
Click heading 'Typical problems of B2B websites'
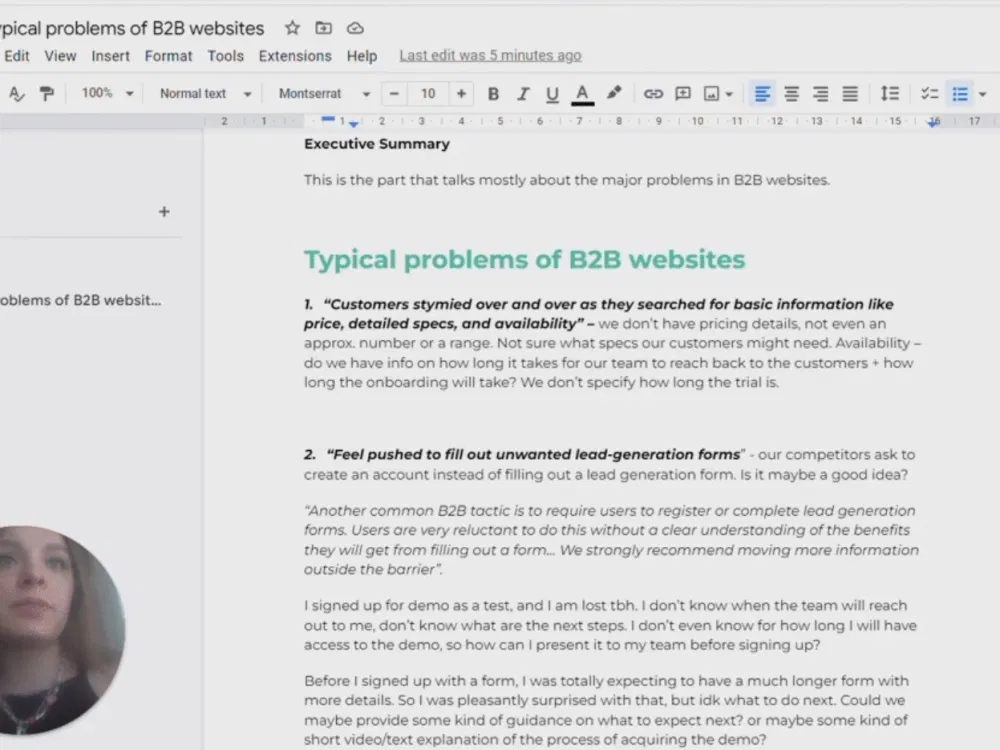coord(524,260)
